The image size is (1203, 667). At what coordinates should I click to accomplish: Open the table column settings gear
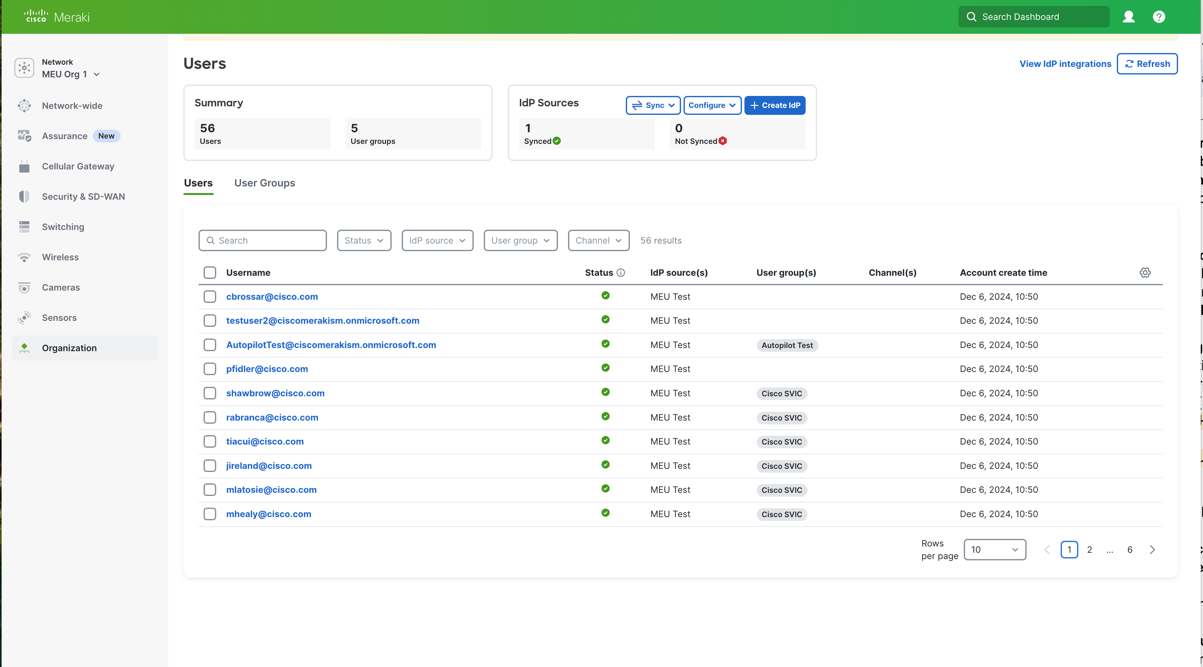[x=1145, y=272]
